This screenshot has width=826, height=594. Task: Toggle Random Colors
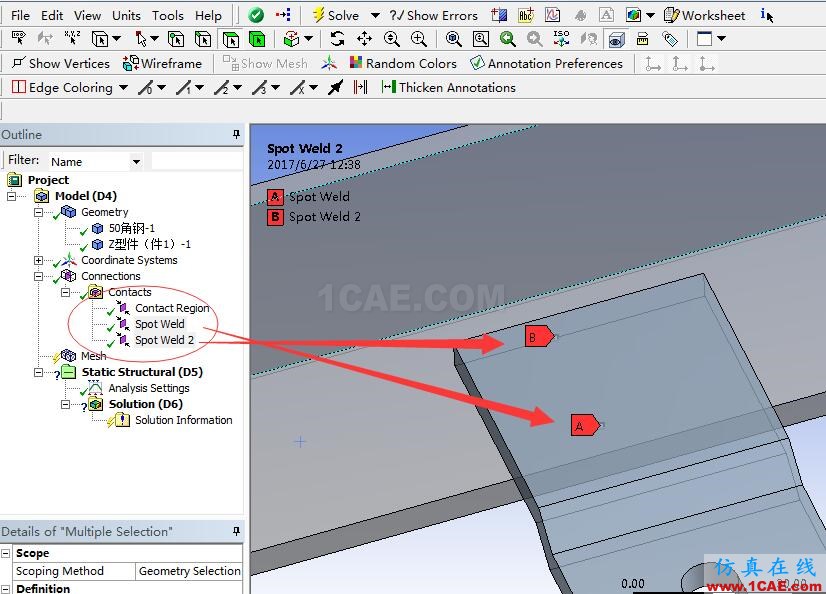[x=404, y=64]
